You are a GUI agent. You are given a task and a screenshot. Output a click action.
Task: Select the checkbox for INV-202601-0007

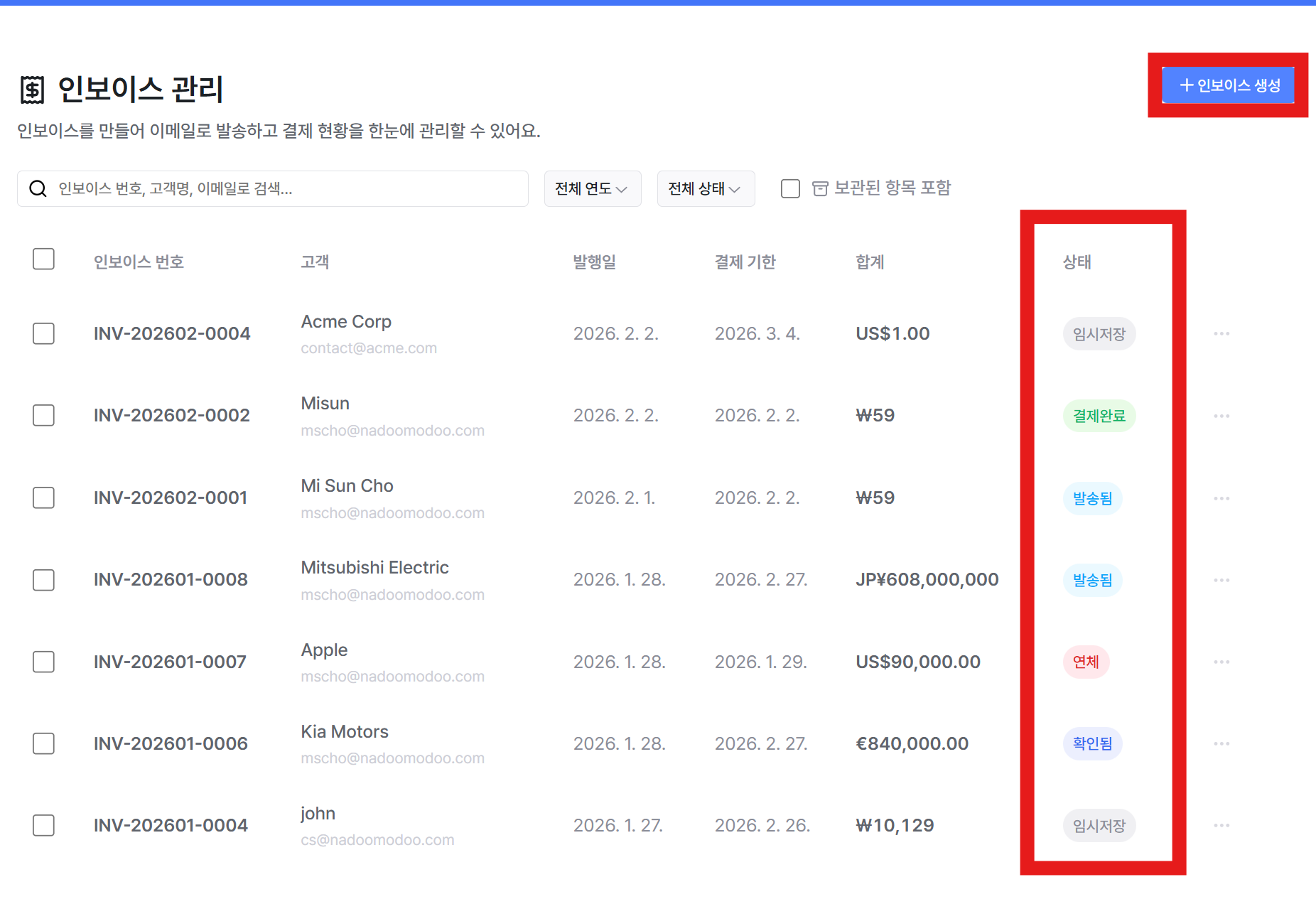(43, 662)
